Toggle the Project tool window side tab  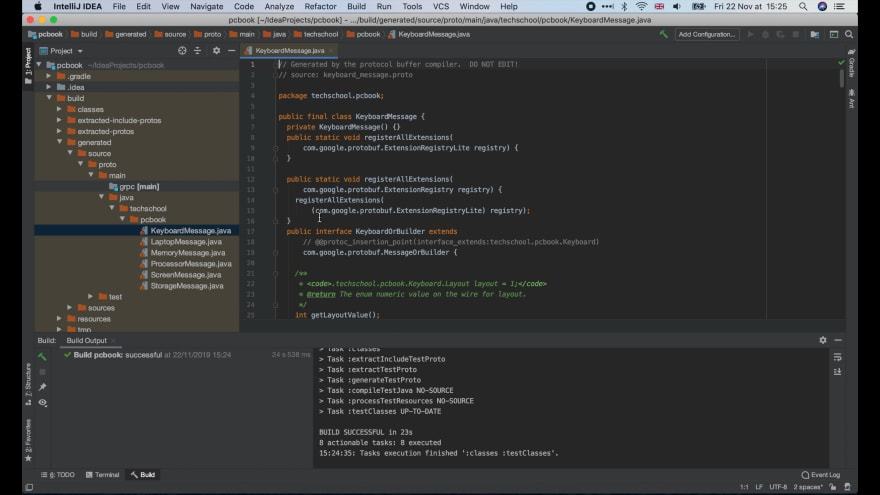28,65
